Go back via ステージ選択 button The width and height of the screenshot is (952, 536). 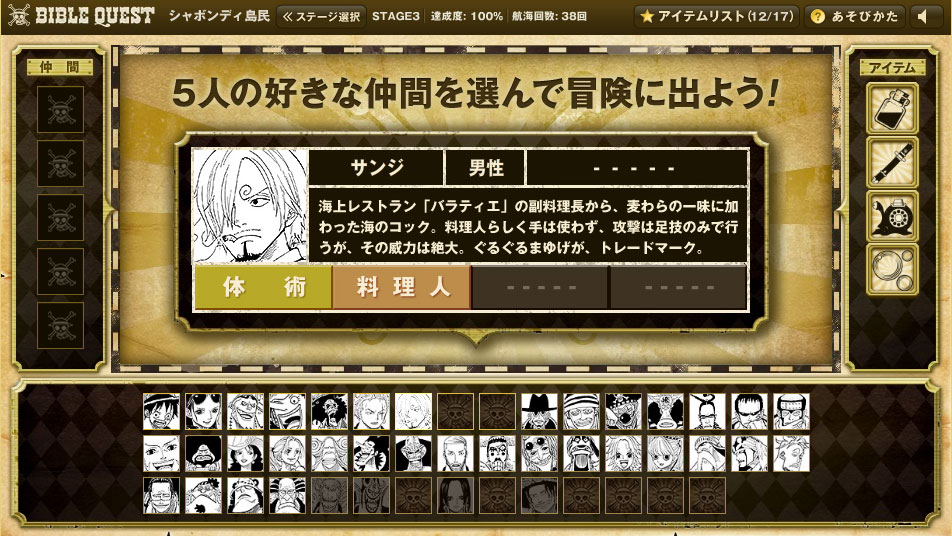coord(321,16)
